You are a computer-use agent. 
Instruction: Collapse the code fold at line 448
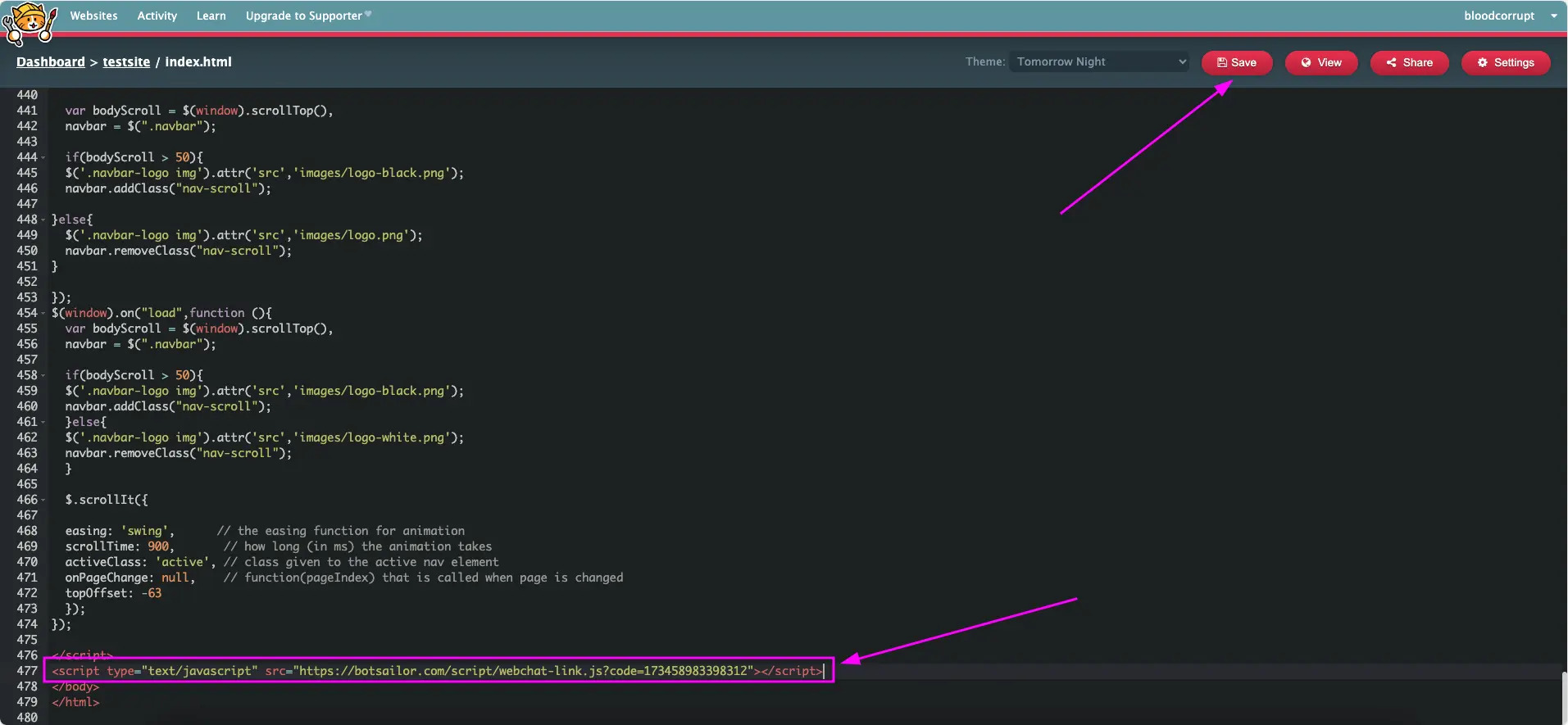pos(43,220)
